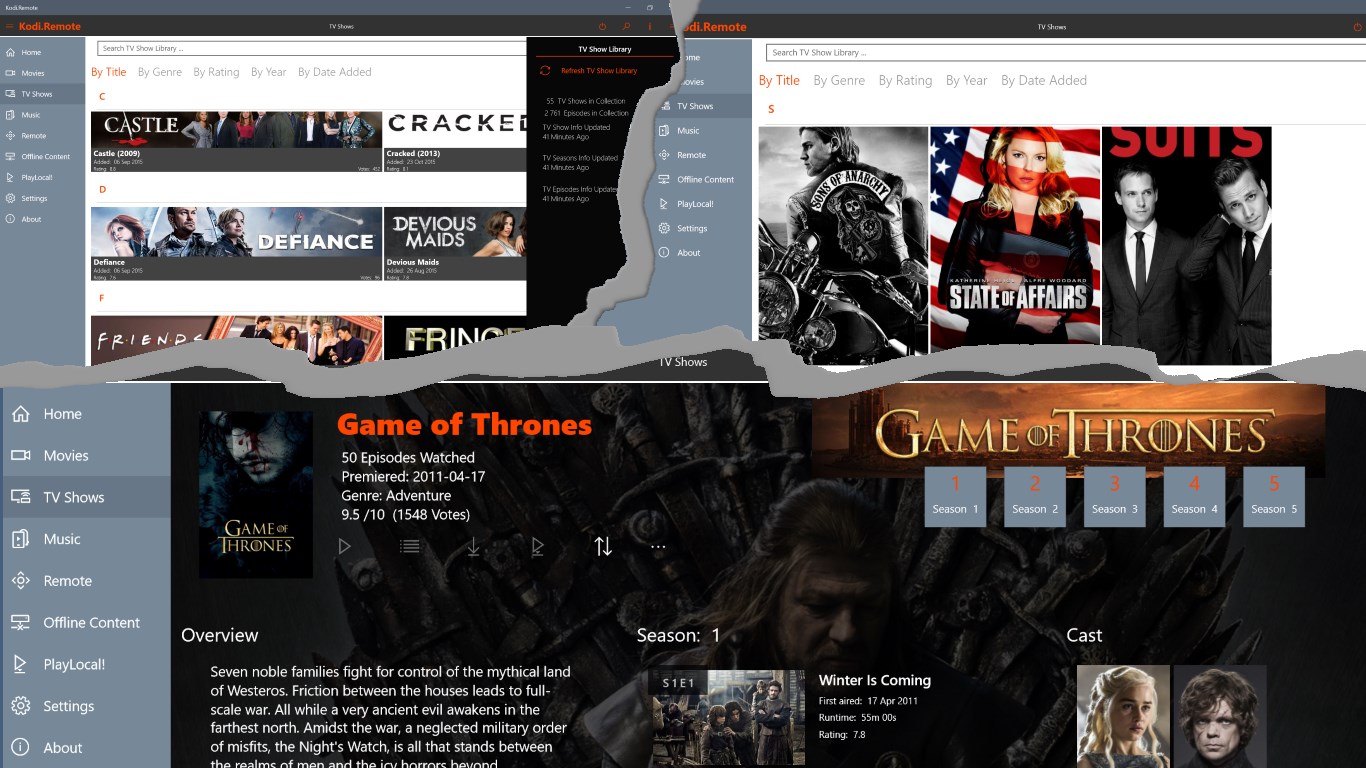
Task: Open Offline Content in Game of Thrones sidebar
Action: coord(85,622)
